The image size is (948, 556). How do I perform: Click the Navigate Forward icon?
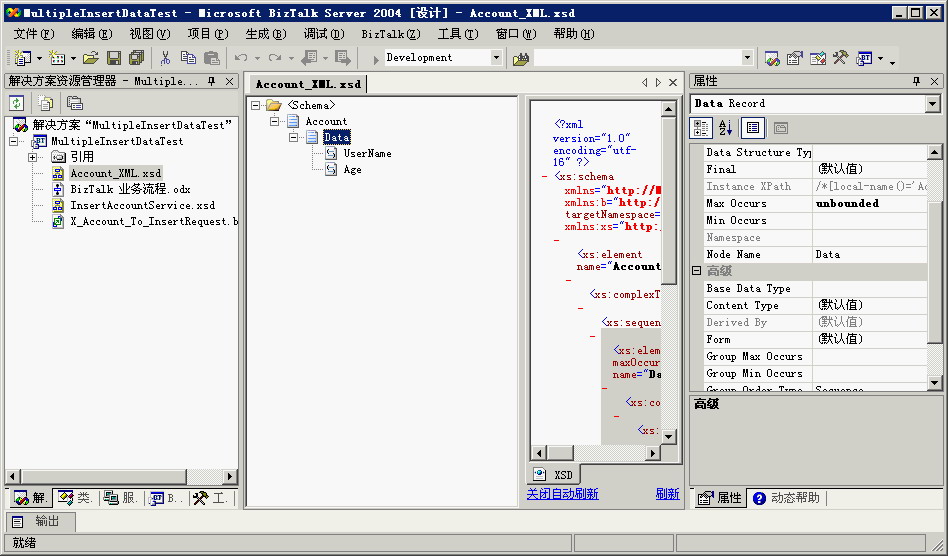[x=343, y=58]
